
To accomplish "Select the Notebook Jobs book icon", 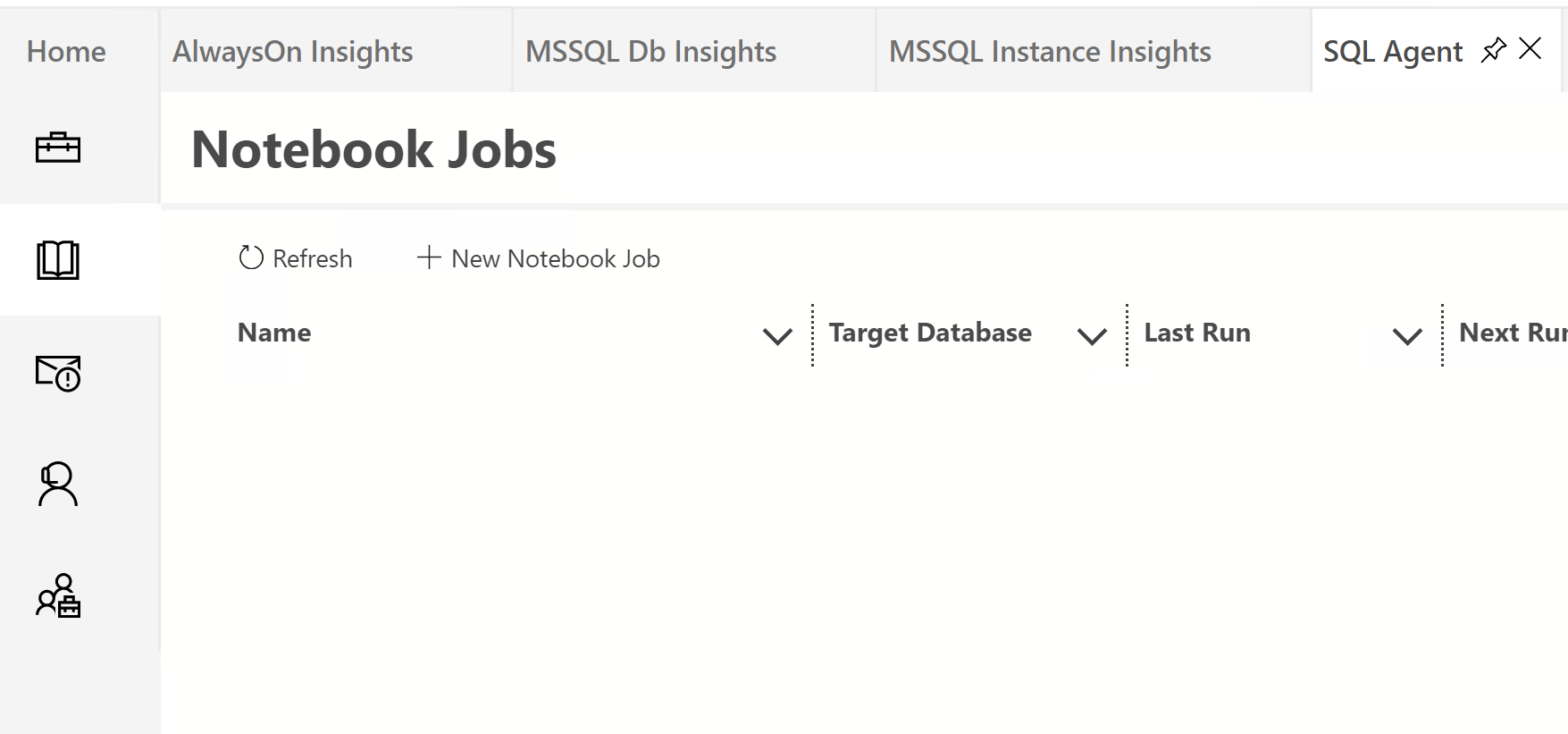I will [58, 260].
